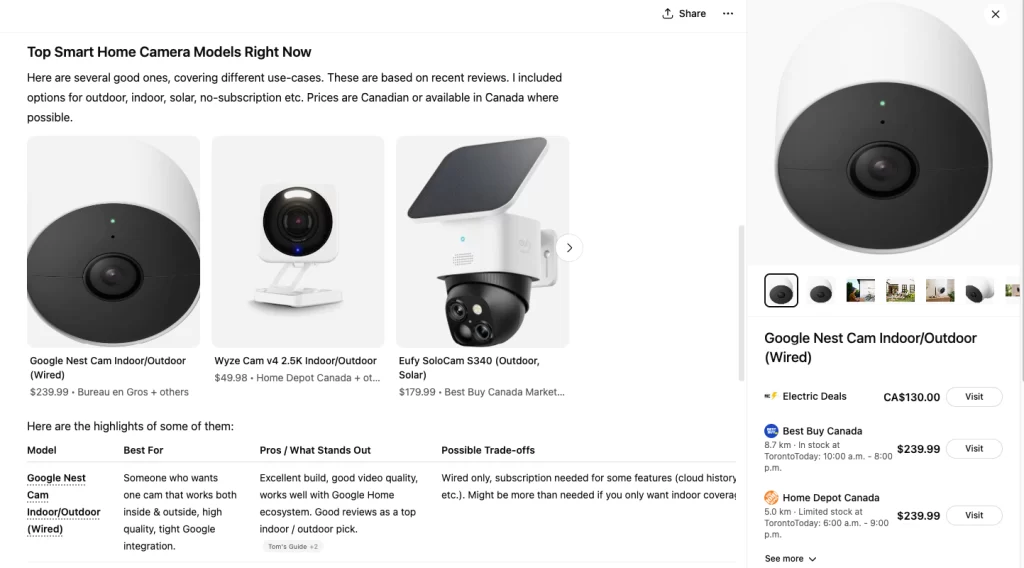Image resolution: width=1024 pixels, height=568 pixels.
Task: Open the Tom's Guide source citation
Action: pos(292,546)
